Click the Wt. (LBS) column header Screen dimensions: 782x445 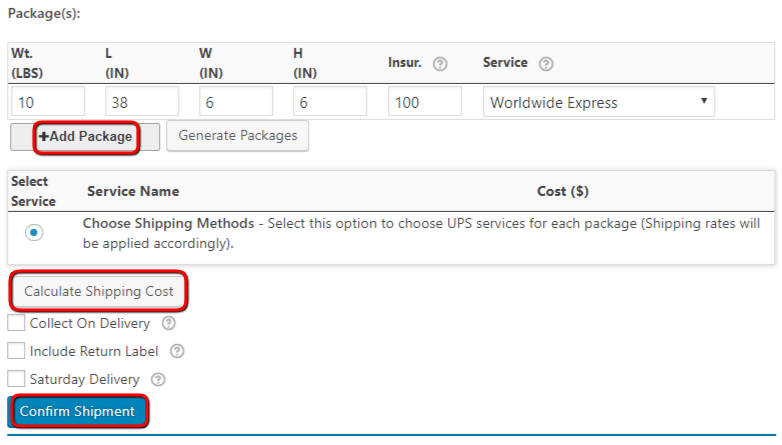coord(27,63)
